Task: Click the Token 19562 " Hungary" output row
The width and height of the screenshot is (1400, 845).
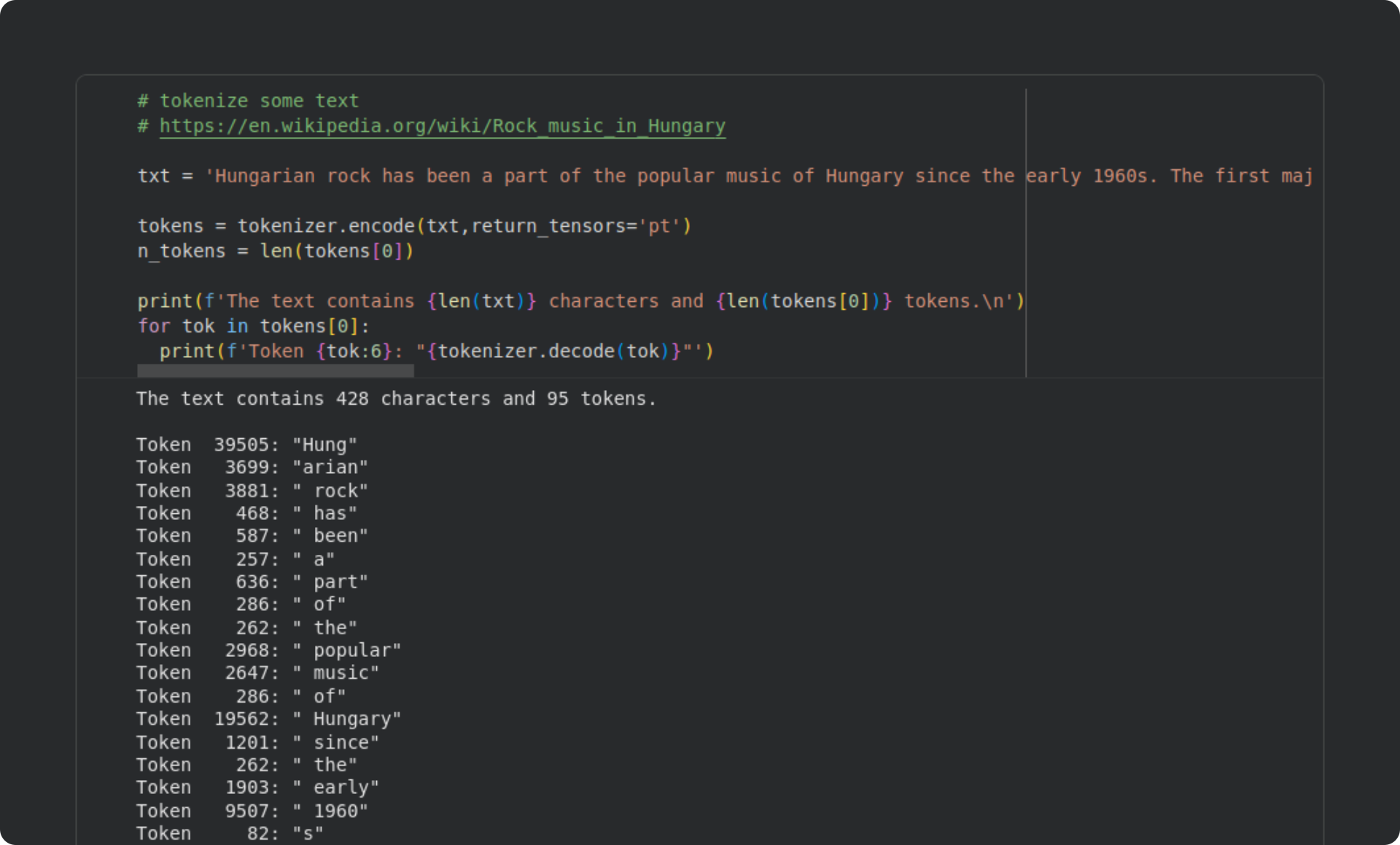Action: tap(268, 719)
